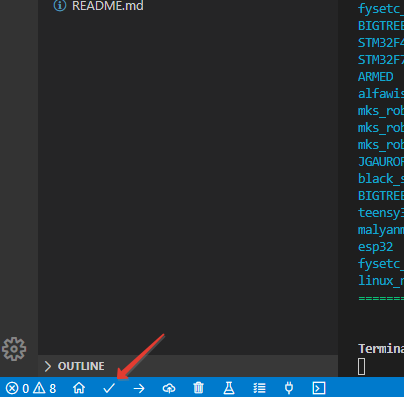Screen dimensions: 404x397
Task: Open Serial Monitor plug icon
Action: pos(289,388)
